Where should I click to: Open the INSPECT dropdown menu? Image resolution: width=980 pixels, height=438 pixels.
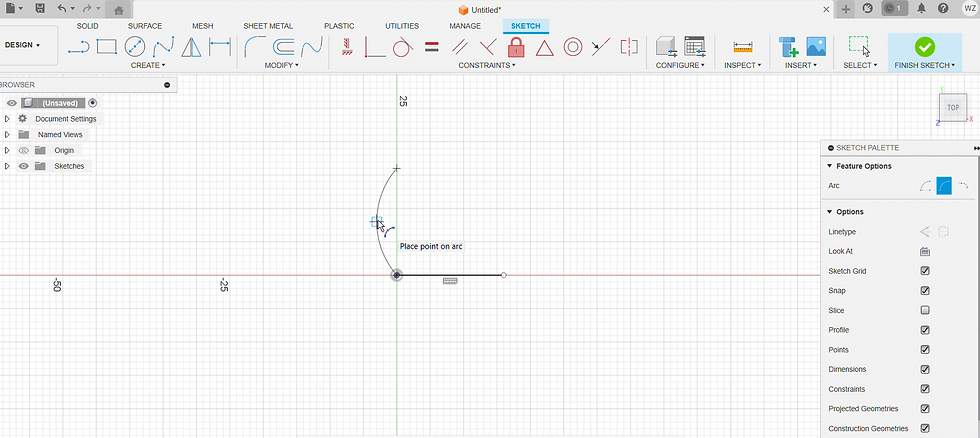(742, 66)
